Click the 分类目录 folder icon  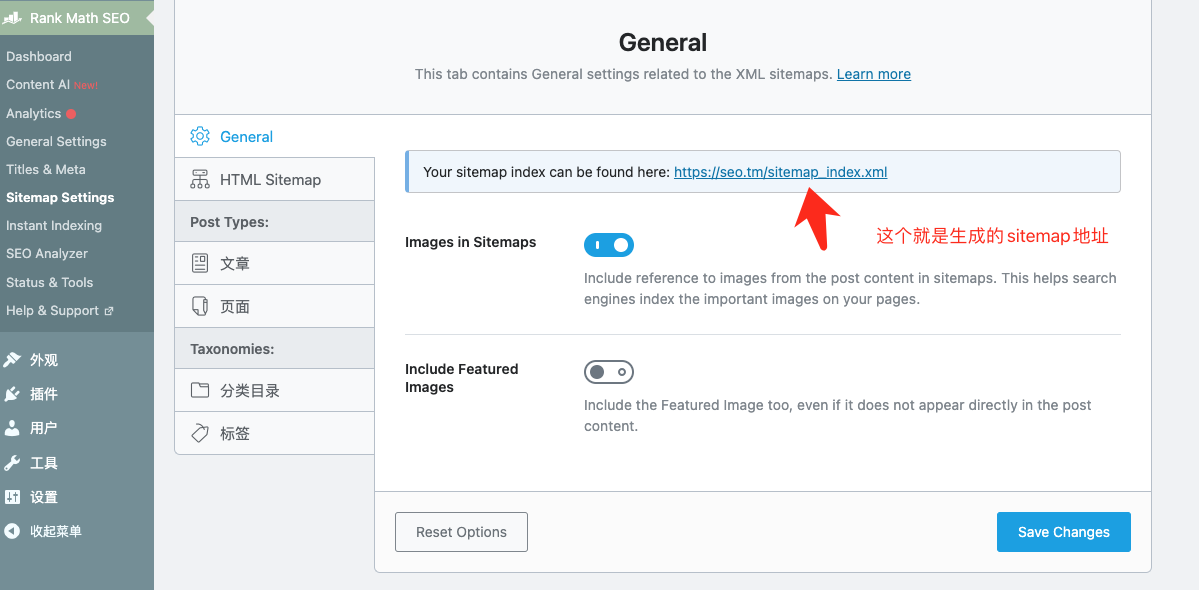tap(200, 390)
